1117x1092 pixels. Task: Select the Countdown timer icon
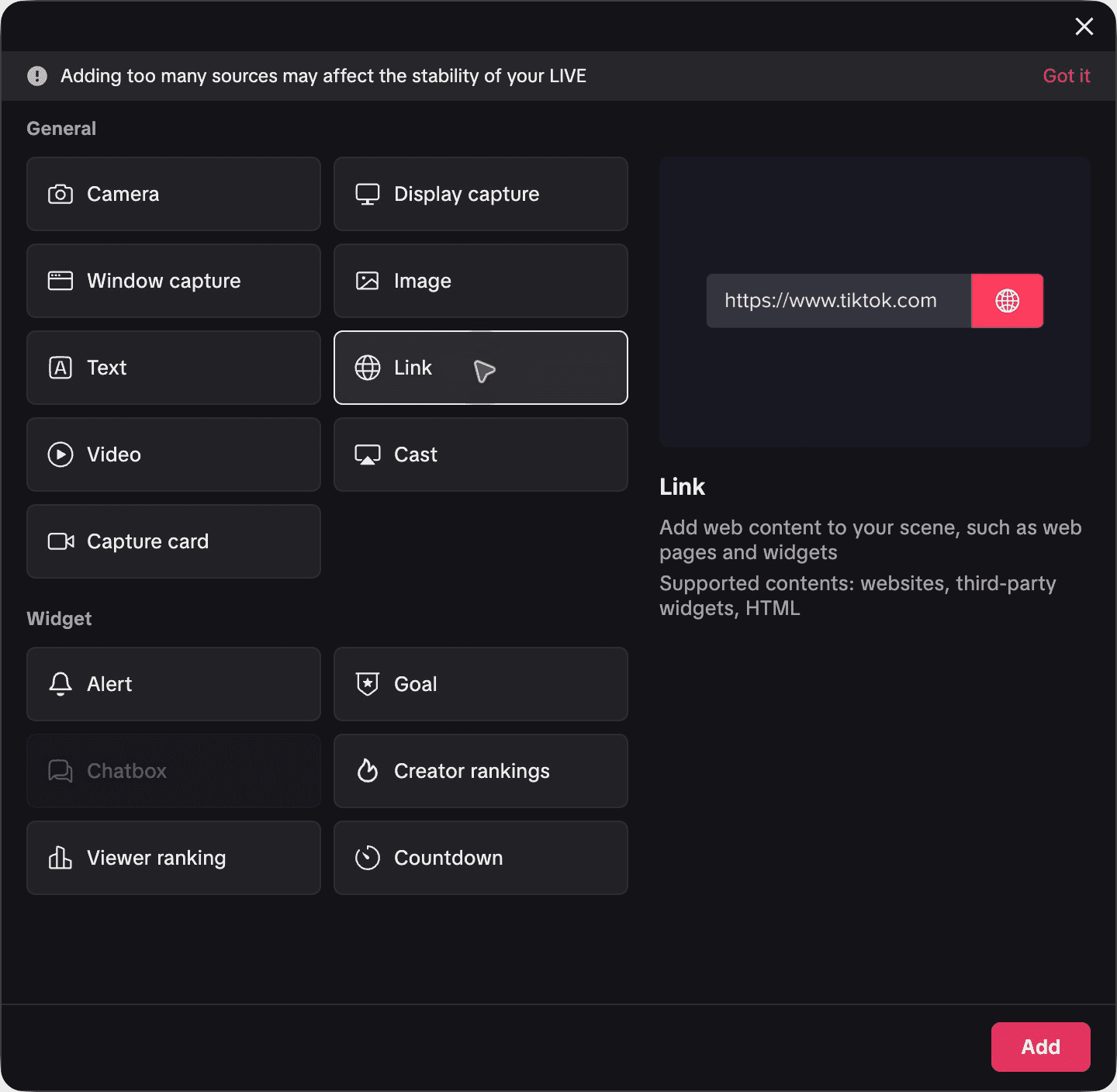[x=368, y=858]
